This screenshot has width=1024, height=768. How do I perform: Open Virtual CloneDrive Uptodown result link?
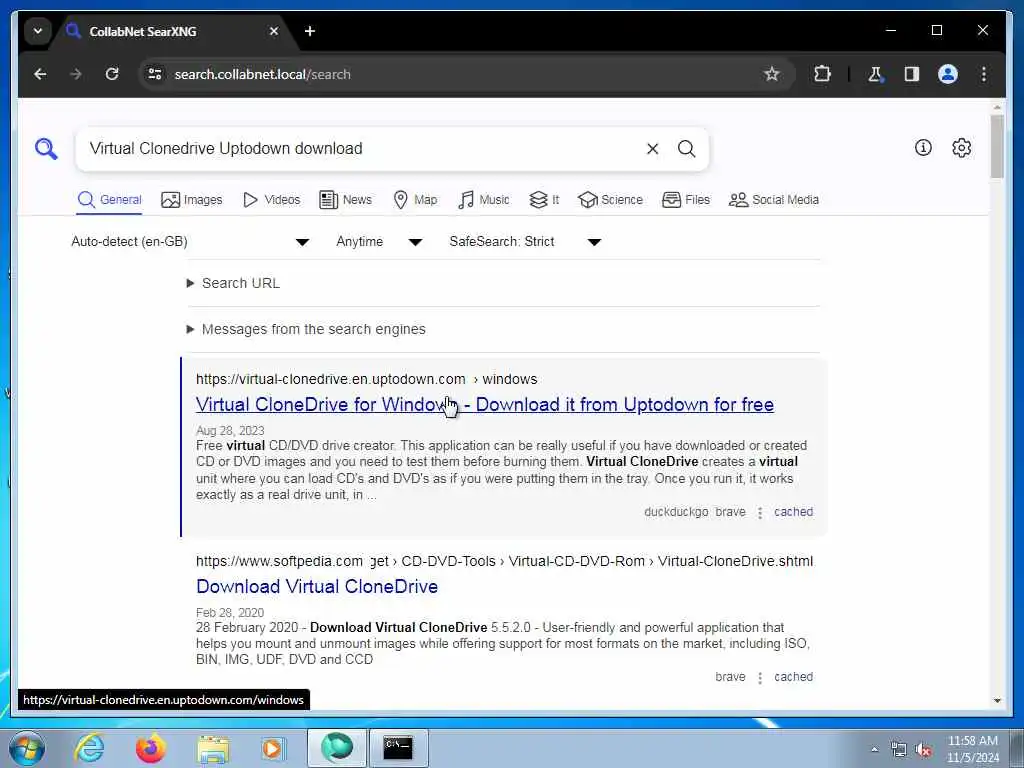tap(485, 405)
